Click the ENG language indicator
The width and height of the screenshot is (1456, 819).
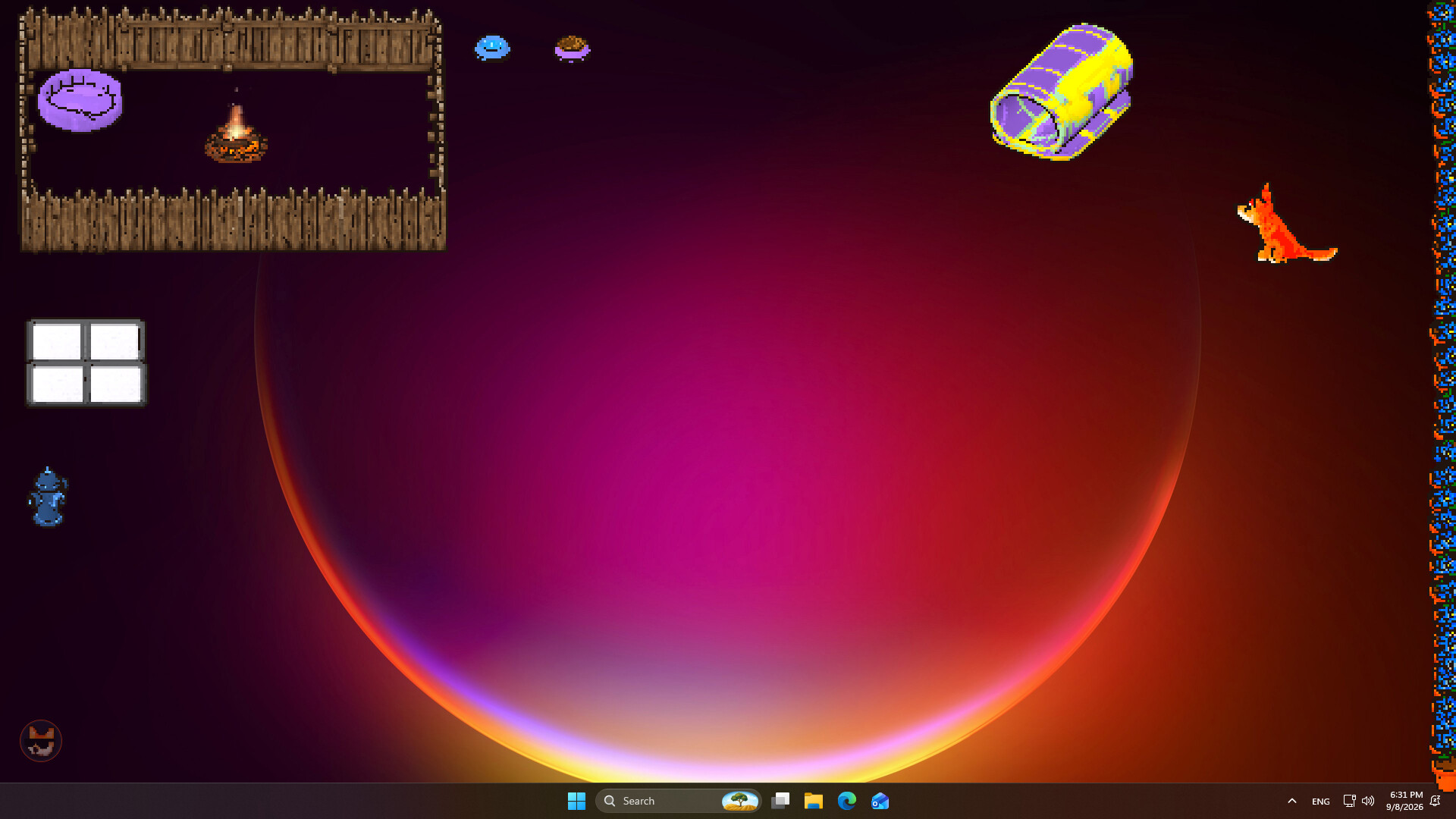click(x=1320, y=801)
